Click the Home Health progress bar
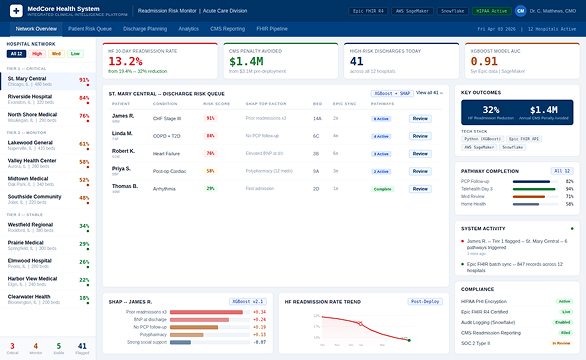 tap(535, 204)
